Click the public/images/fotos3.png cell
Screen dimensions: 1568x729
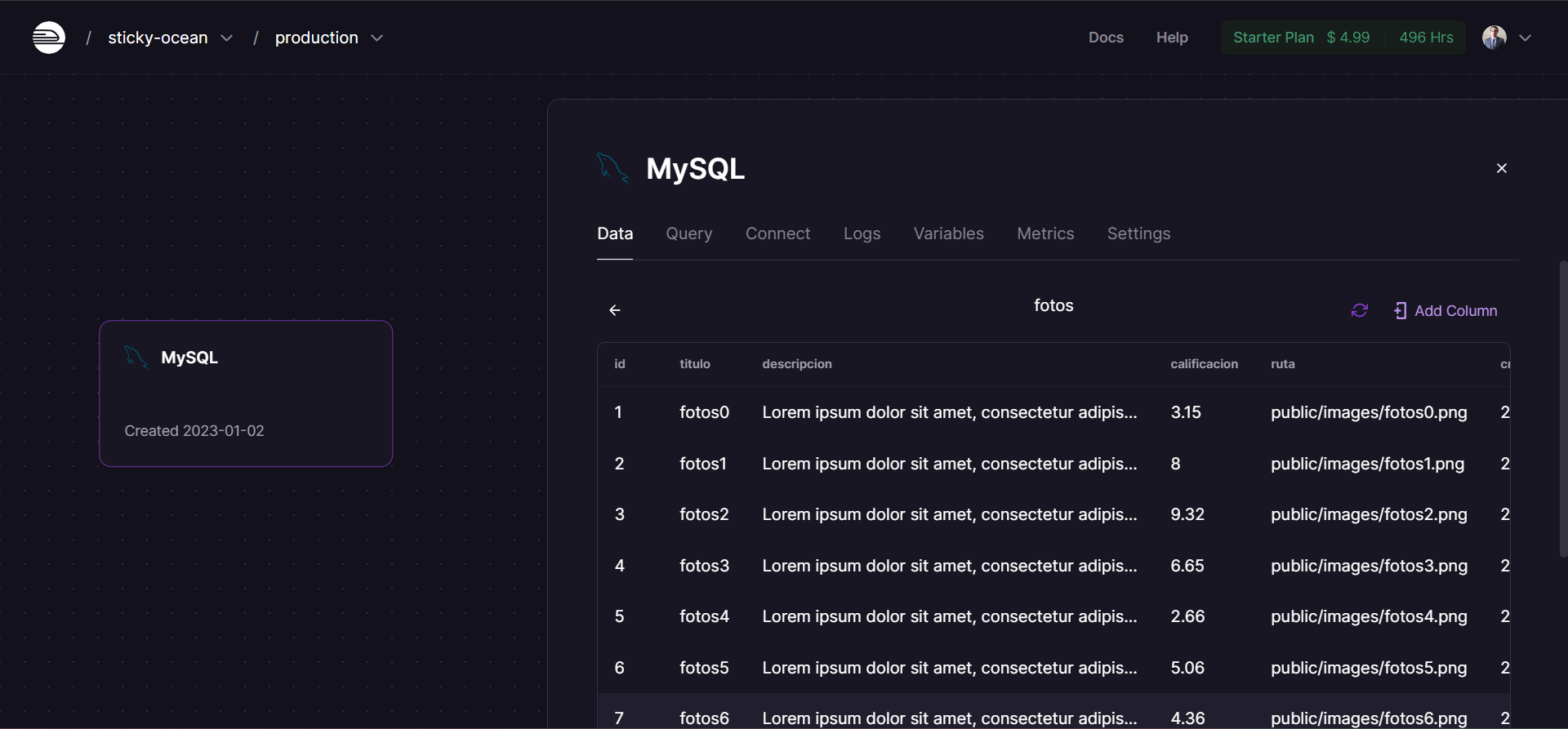(1369, 566)
